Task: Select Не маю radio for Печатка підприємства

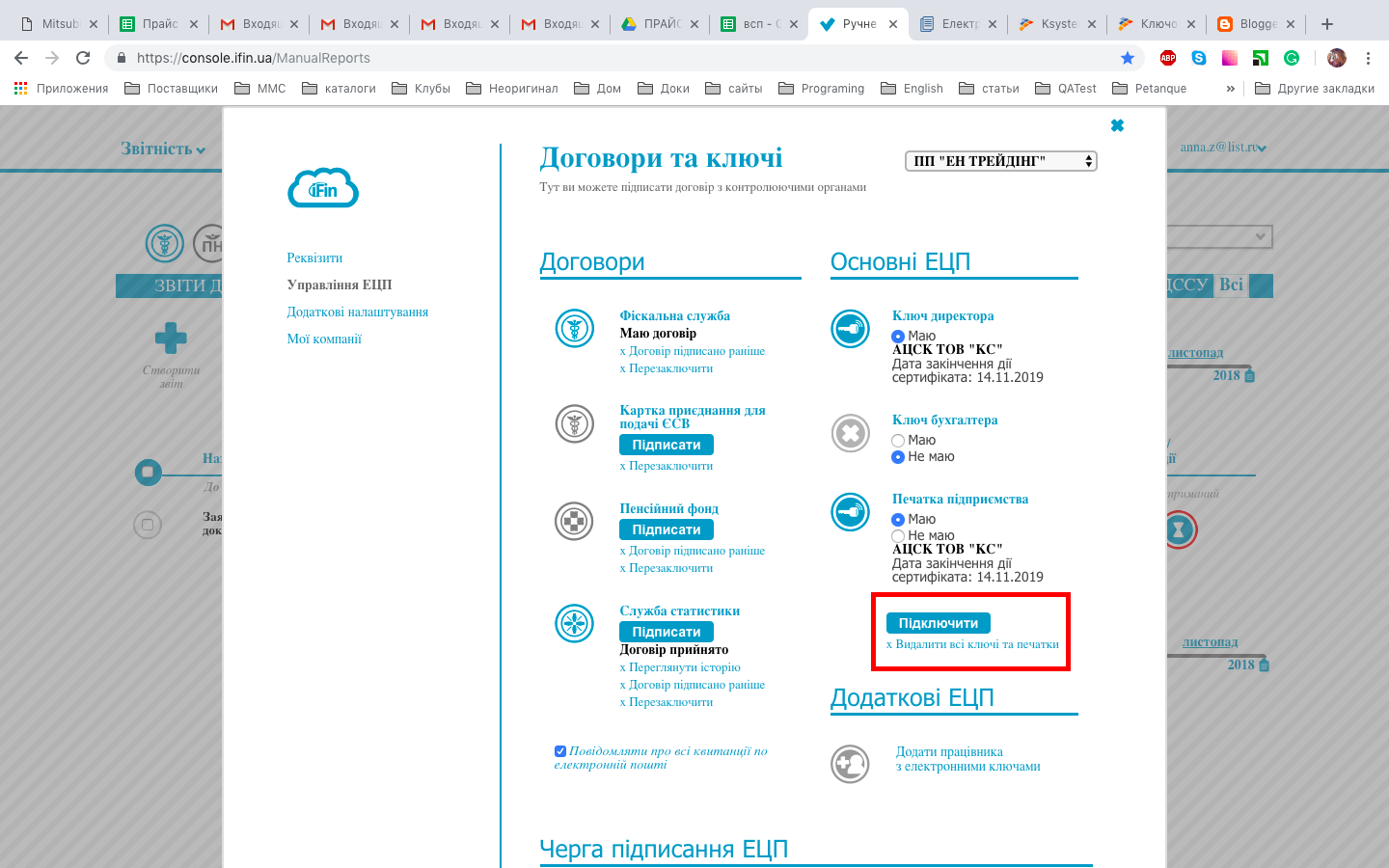Action: tap(897, 535)
